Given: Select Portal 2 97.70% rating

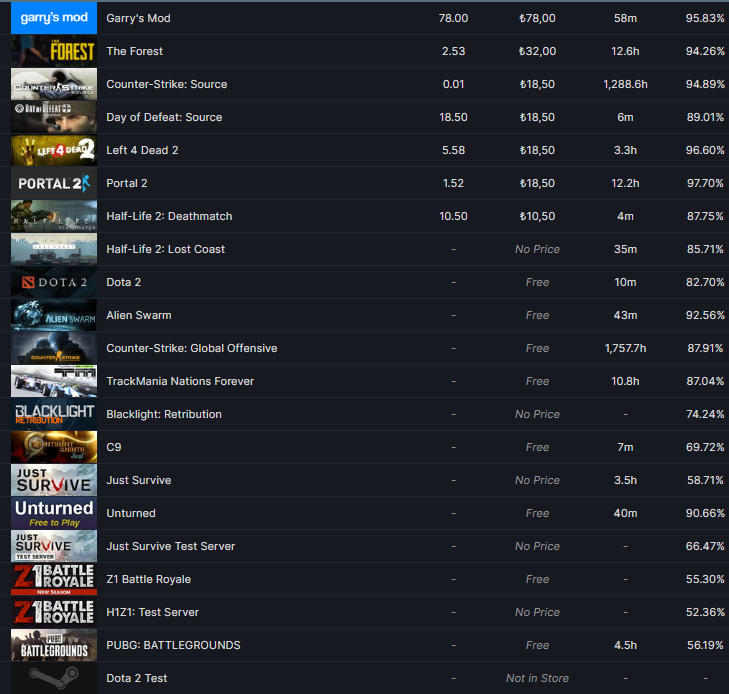Looking at the screenshot, I should [x=705, y=183].
